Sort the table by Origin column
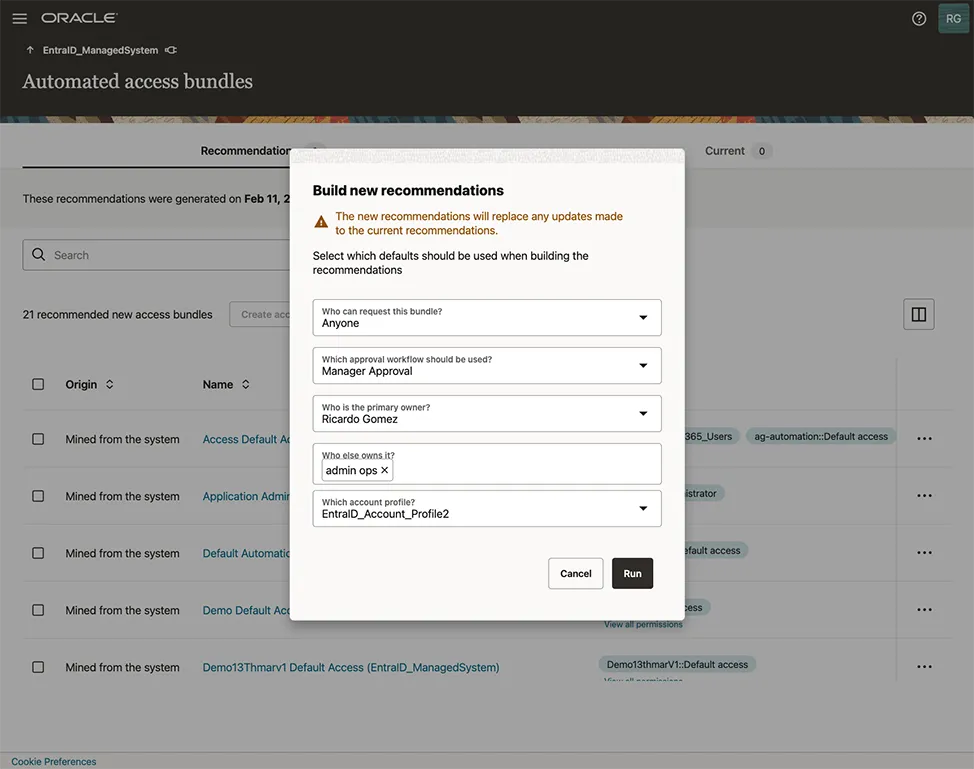Screen dimensions: 974x769 (x=110, y=384)
